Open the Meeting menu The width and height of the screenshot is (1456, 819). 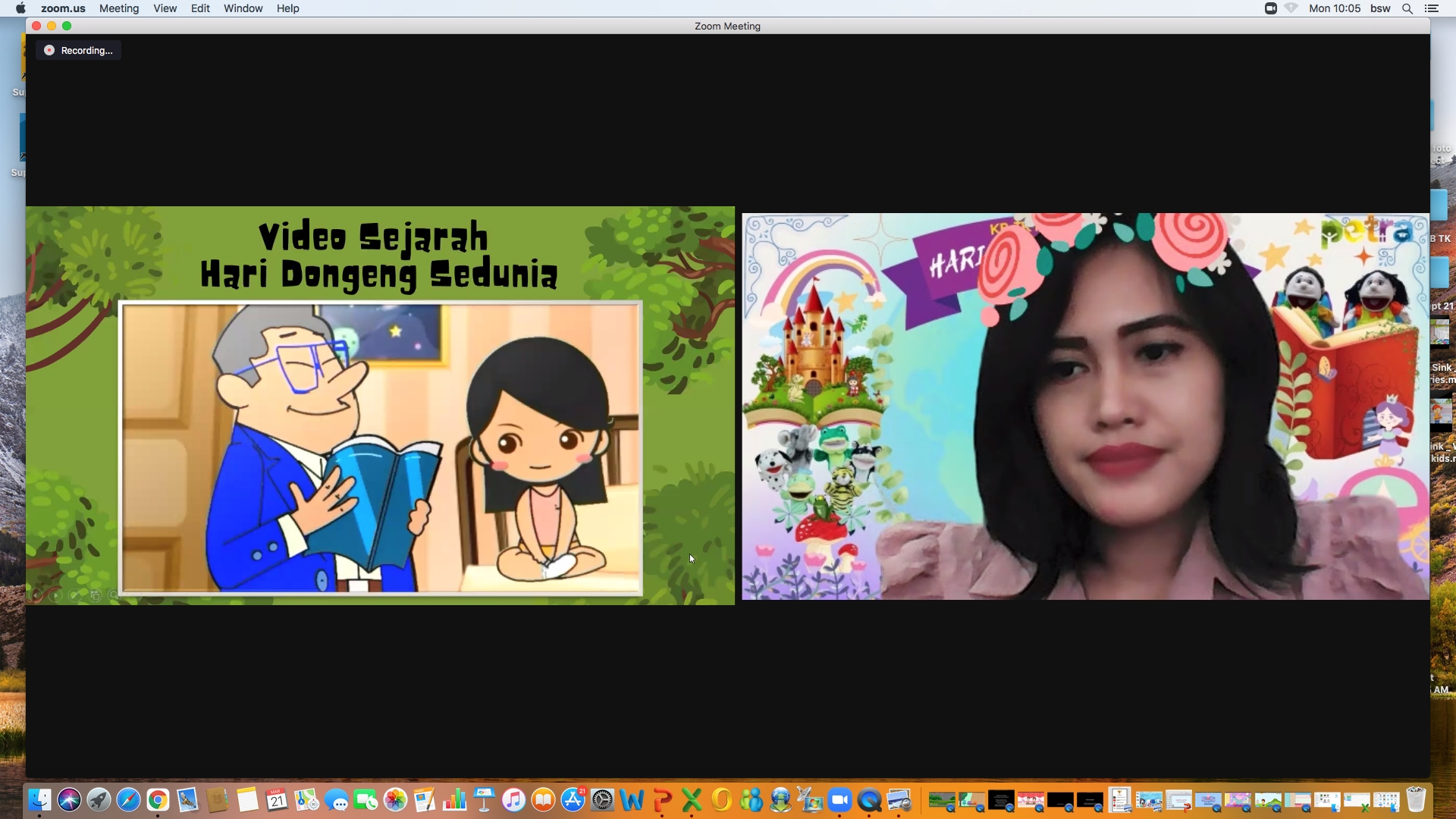pyautogui.click(x=119, y=8)
